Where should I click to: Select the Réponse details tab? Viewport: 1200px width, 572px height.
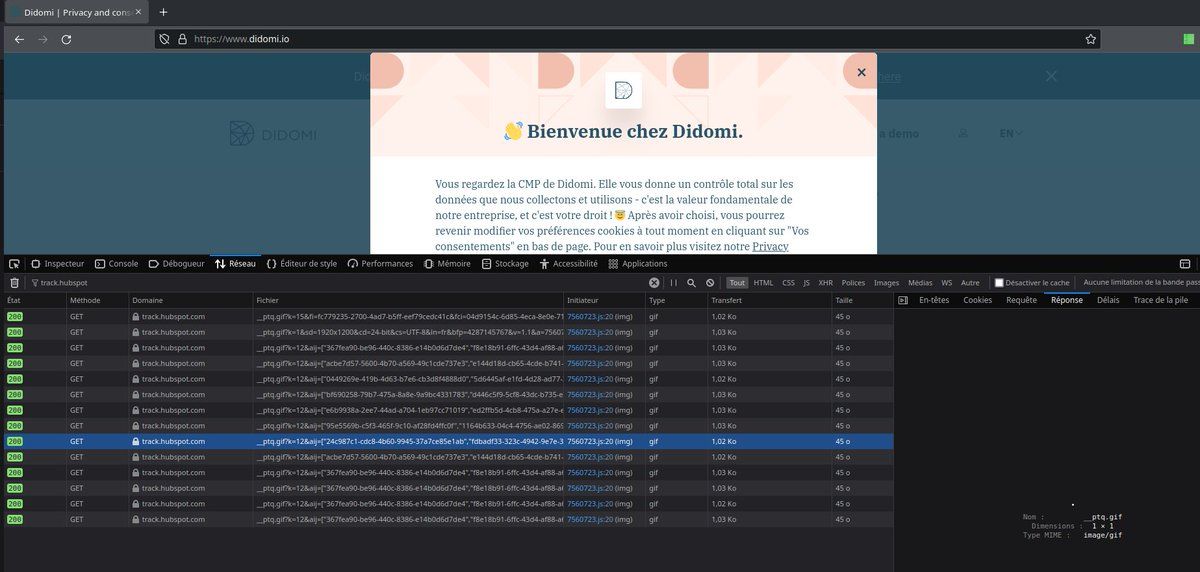coord(1066,300)
